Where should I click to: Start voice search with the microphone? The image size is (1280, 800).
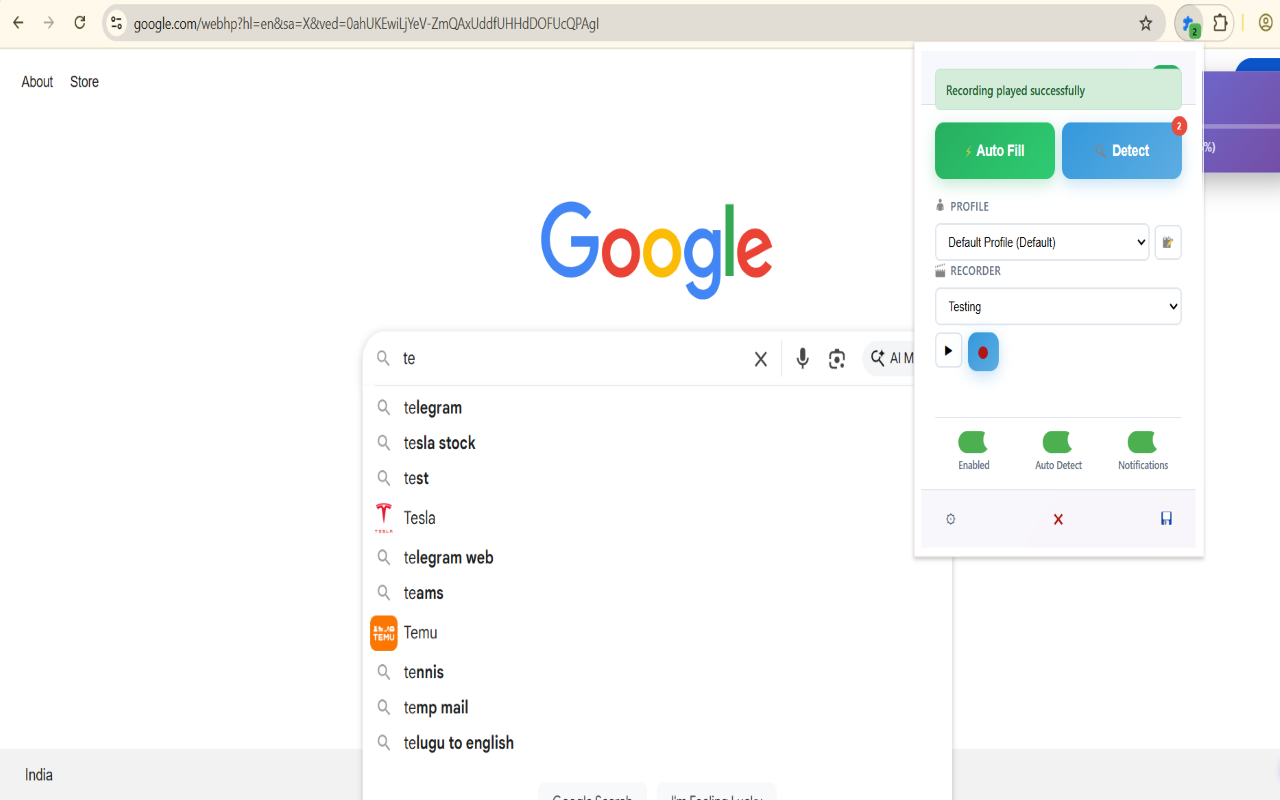pyautogui.click(x=802, y=359)
